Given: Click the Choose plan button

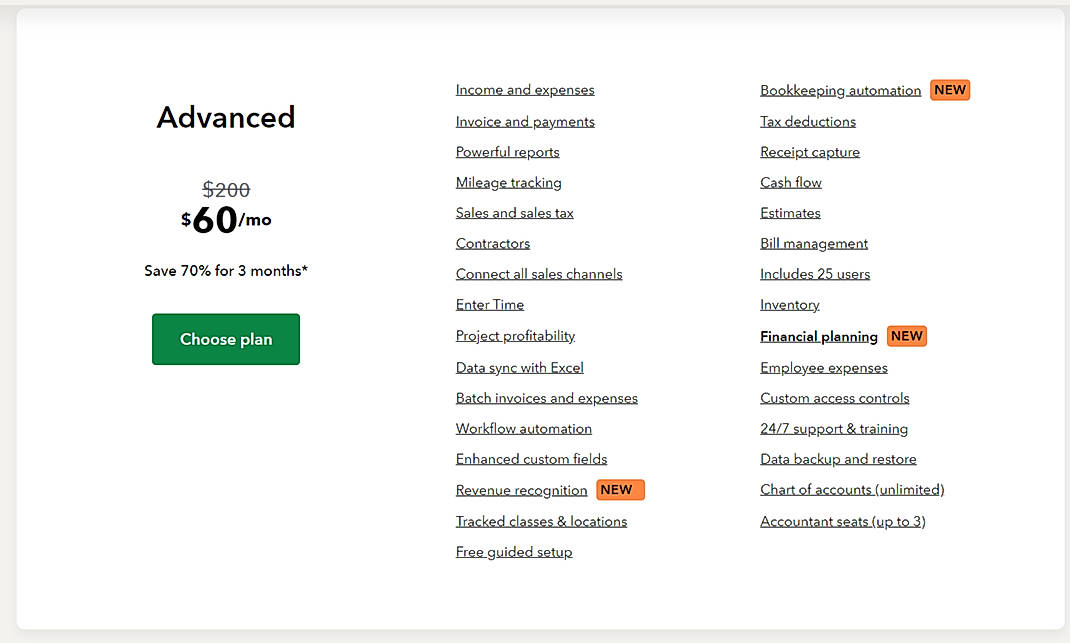Looking at the screenshot, I should [x=225, y=339].
